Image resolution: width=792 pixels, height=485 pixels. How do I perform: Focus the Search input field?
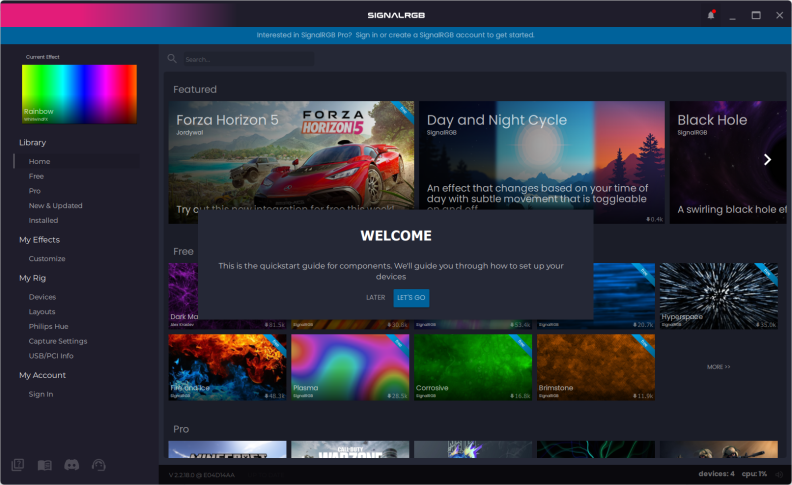point(249,59)
